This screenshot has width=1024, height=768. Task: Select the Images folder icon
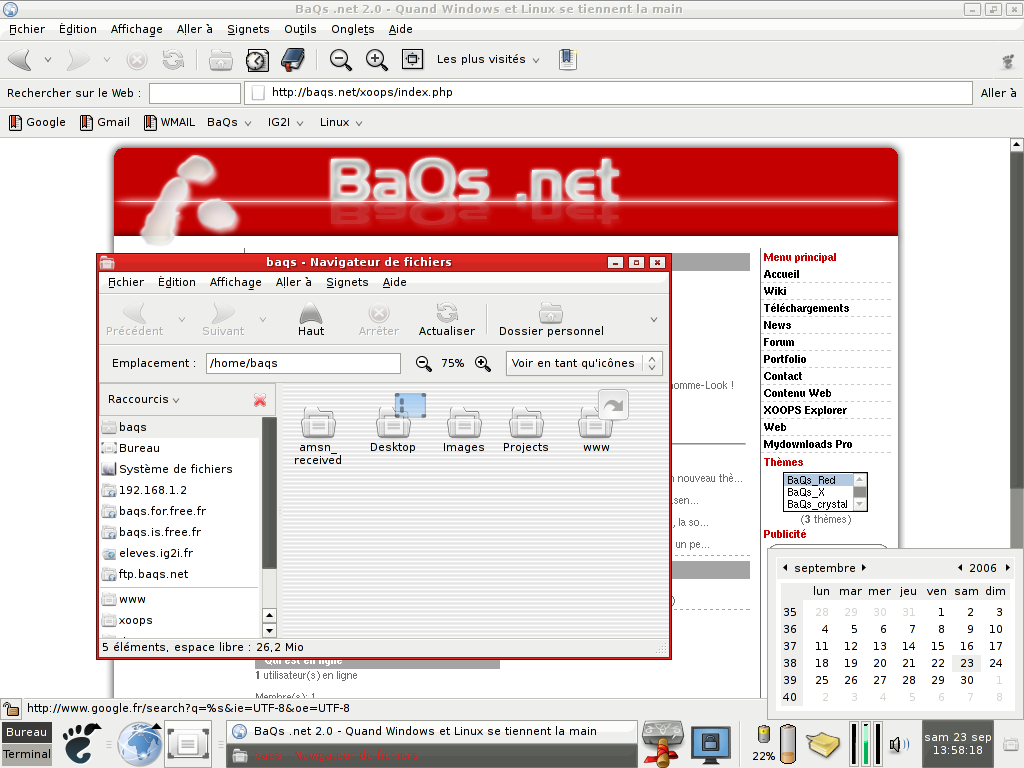click(464, 429)
